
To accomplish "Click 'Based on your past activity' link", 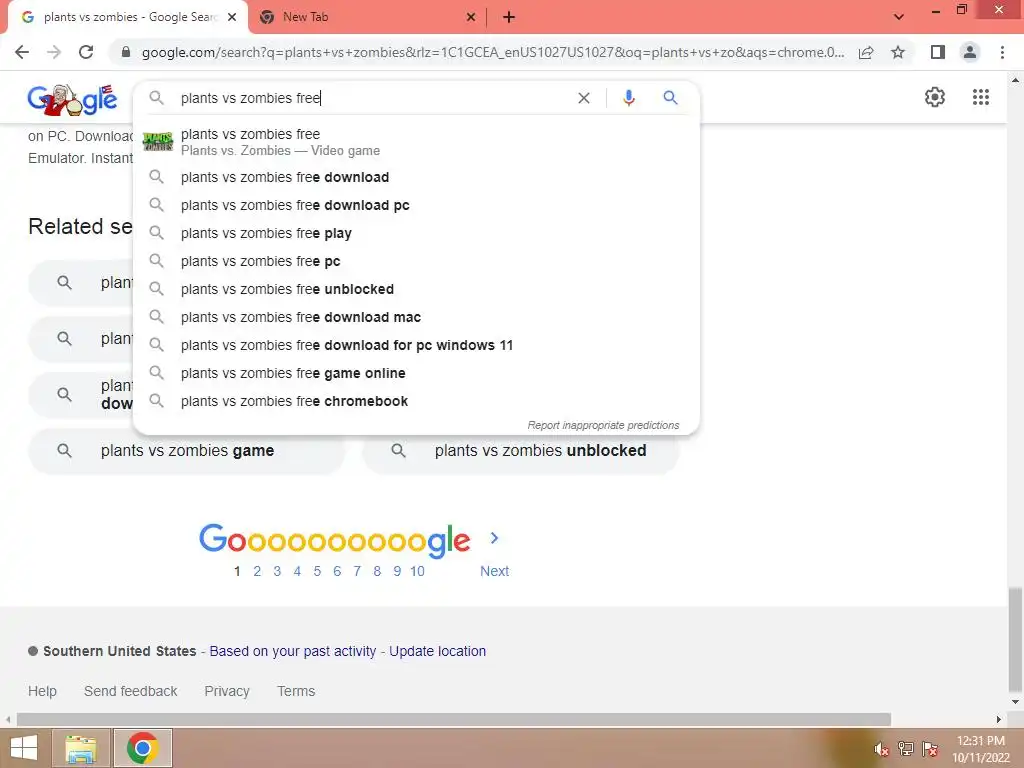I will 293,651.
